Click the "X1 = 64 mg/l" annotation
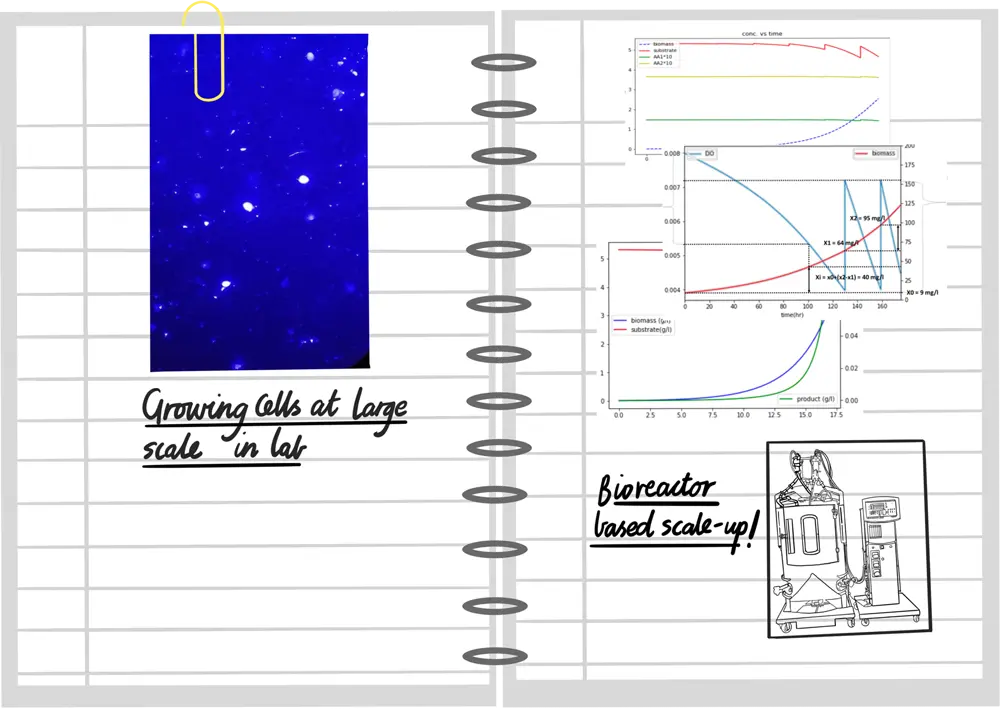This screenshot has width=1000, height=709. (841, 243)
